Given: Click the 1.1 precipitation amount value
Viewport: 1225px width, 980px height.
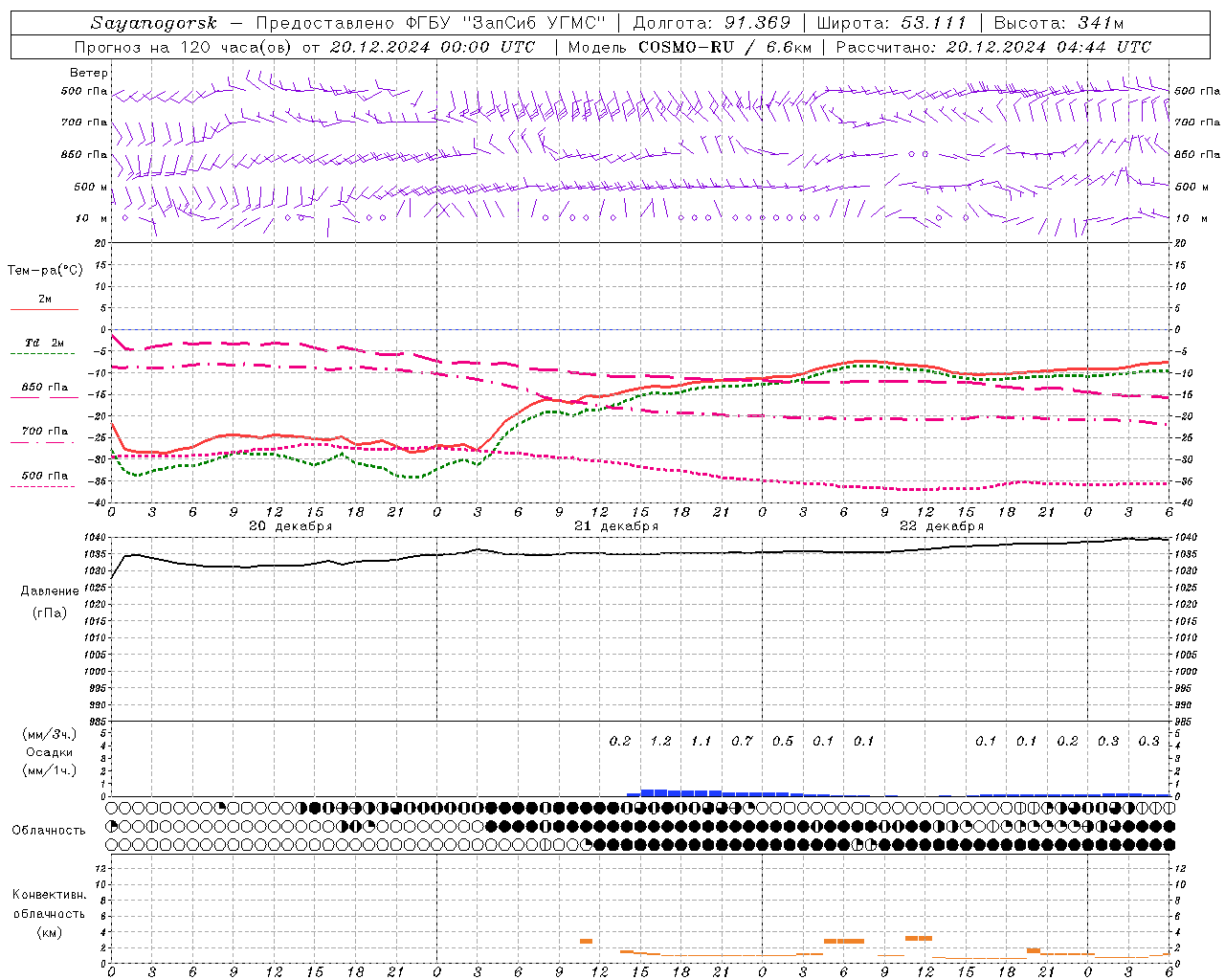Looking at the screenshot, I should (702, 741).
